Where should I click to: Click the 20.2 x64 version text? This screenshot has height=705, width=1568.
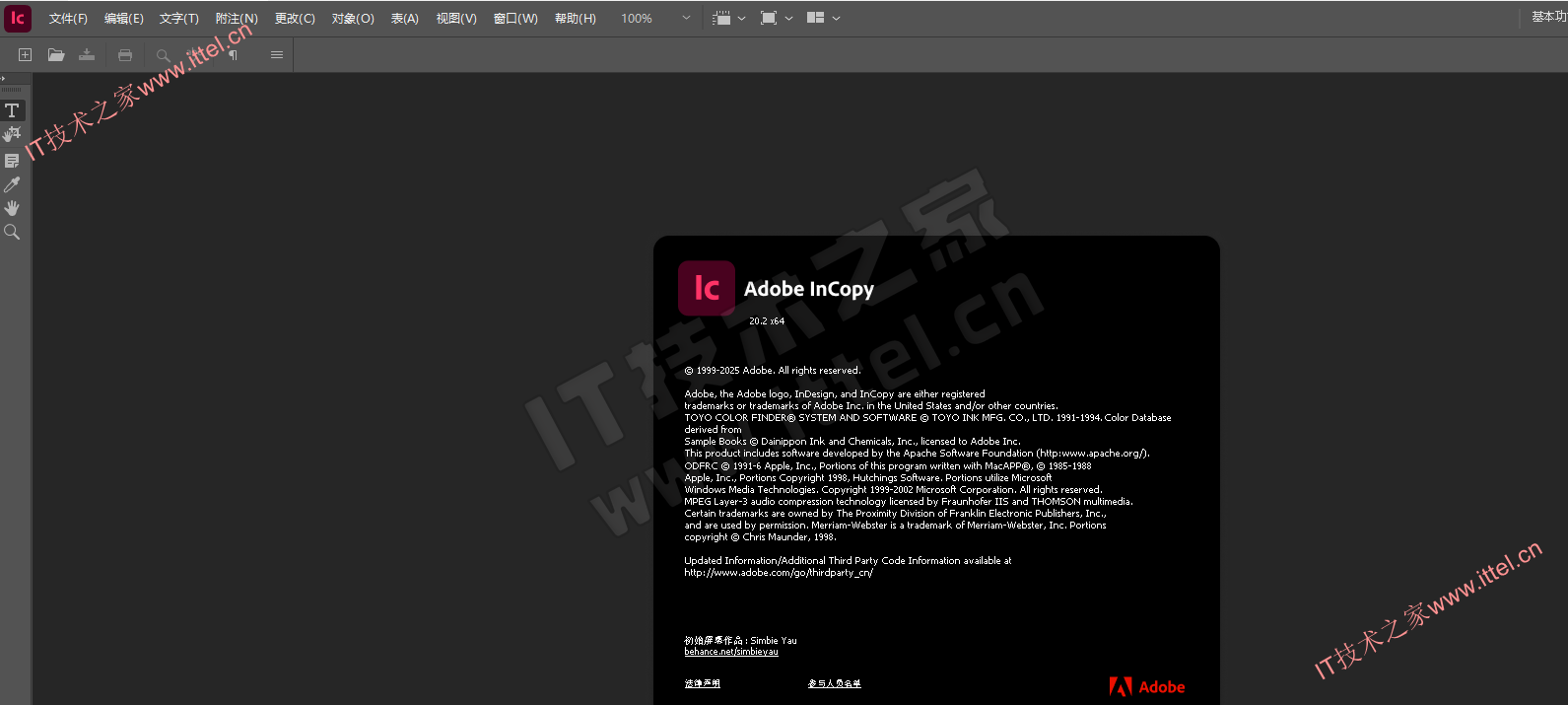coord(767,321)
